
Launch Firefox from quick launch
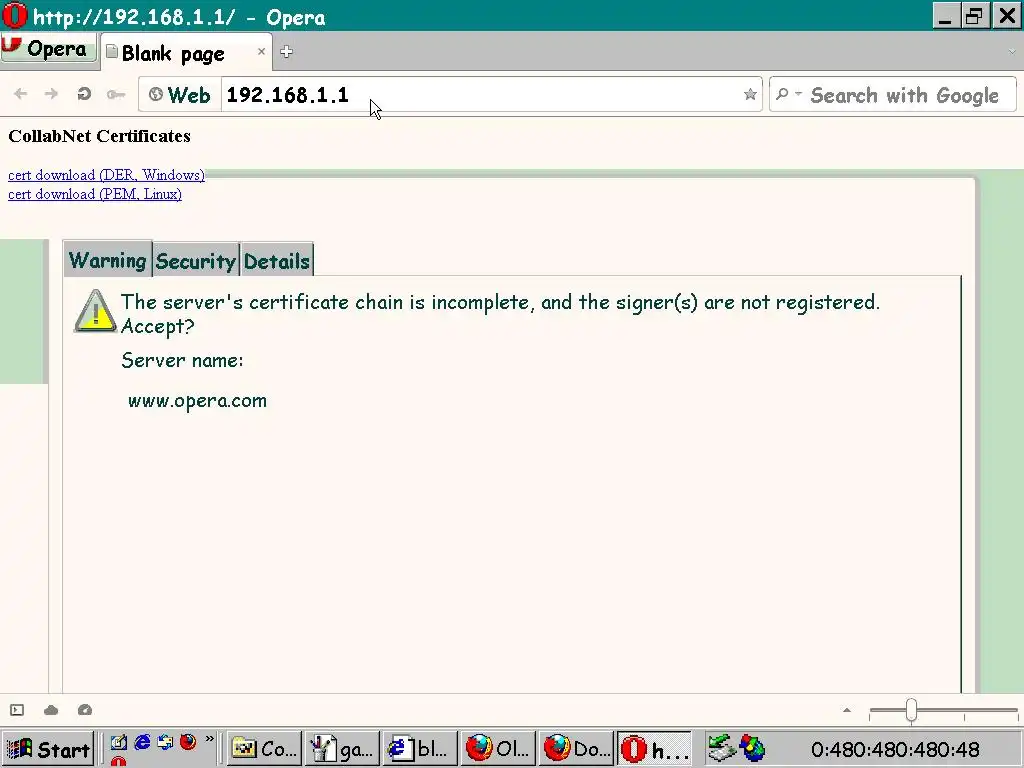click(188, 743)
